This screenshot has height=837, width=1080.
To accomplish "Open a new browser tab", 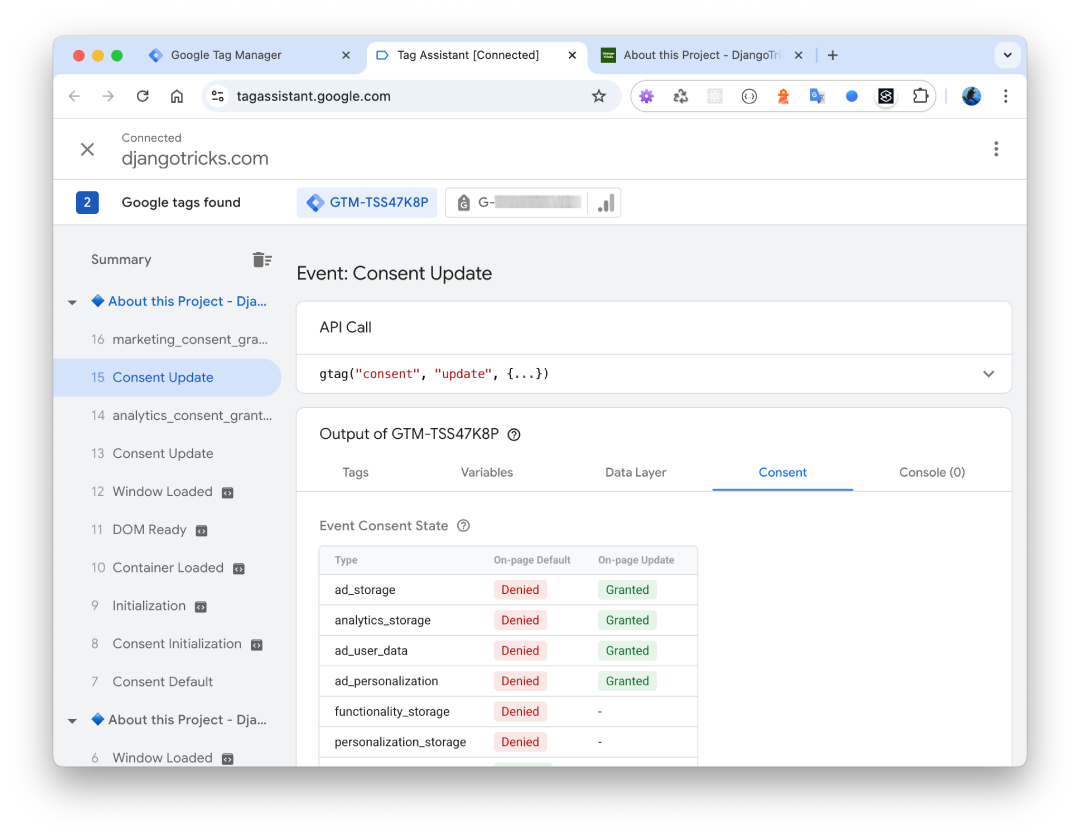I will click(833, 55).
